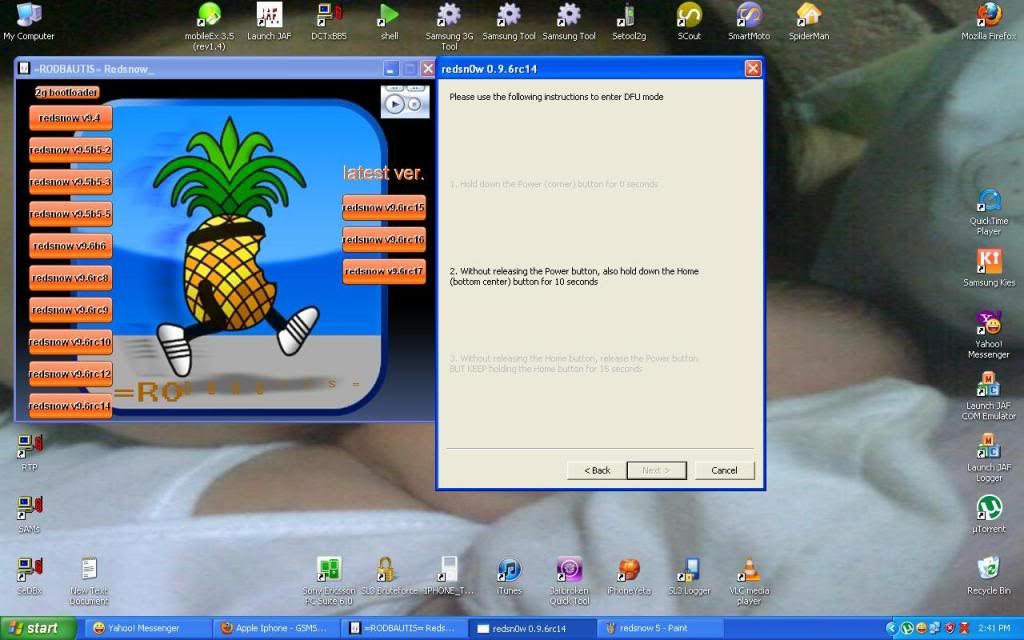Image resolution: width=1024 pixels, height=640 pixels.
Task: Open the SmartMoto desktop icon
Action: pyautogui.click(x=749, y=22)
